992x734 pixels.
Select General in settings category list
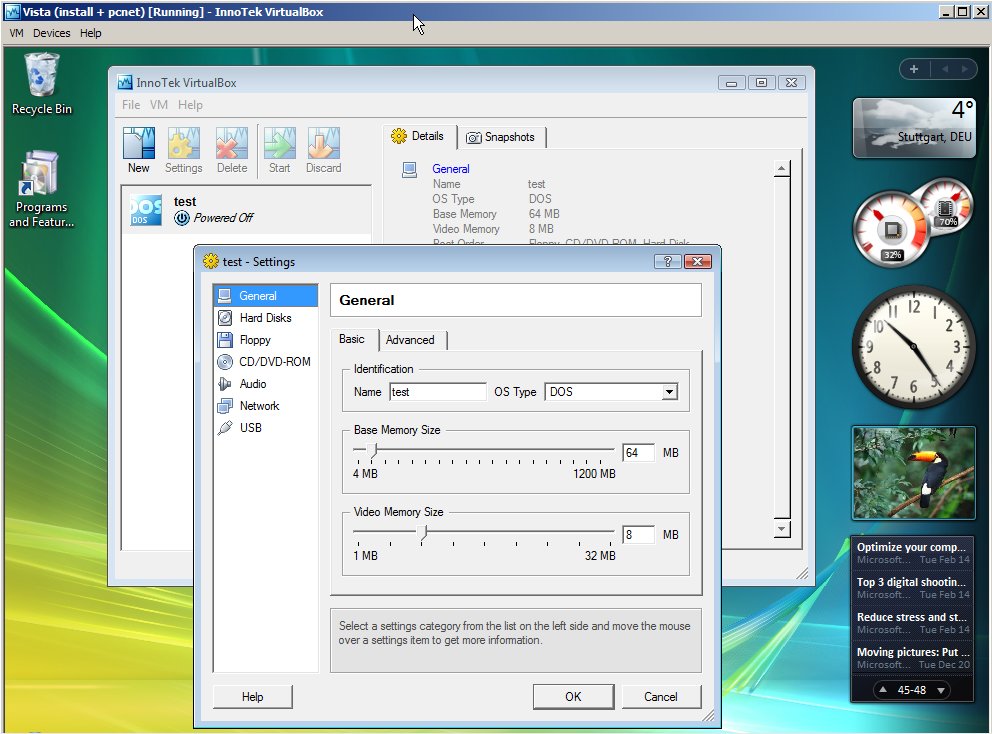point(265,295)
